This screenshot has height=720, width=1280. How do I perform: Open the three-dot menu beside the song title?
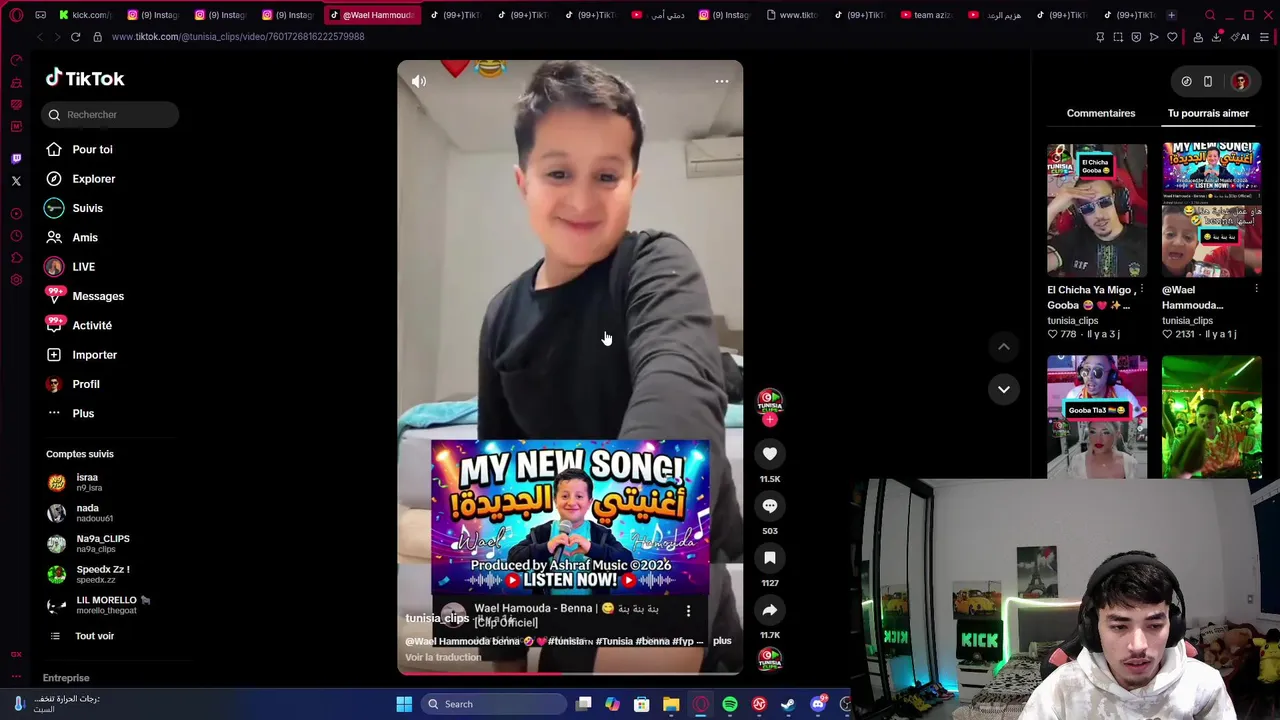[688, 610]
